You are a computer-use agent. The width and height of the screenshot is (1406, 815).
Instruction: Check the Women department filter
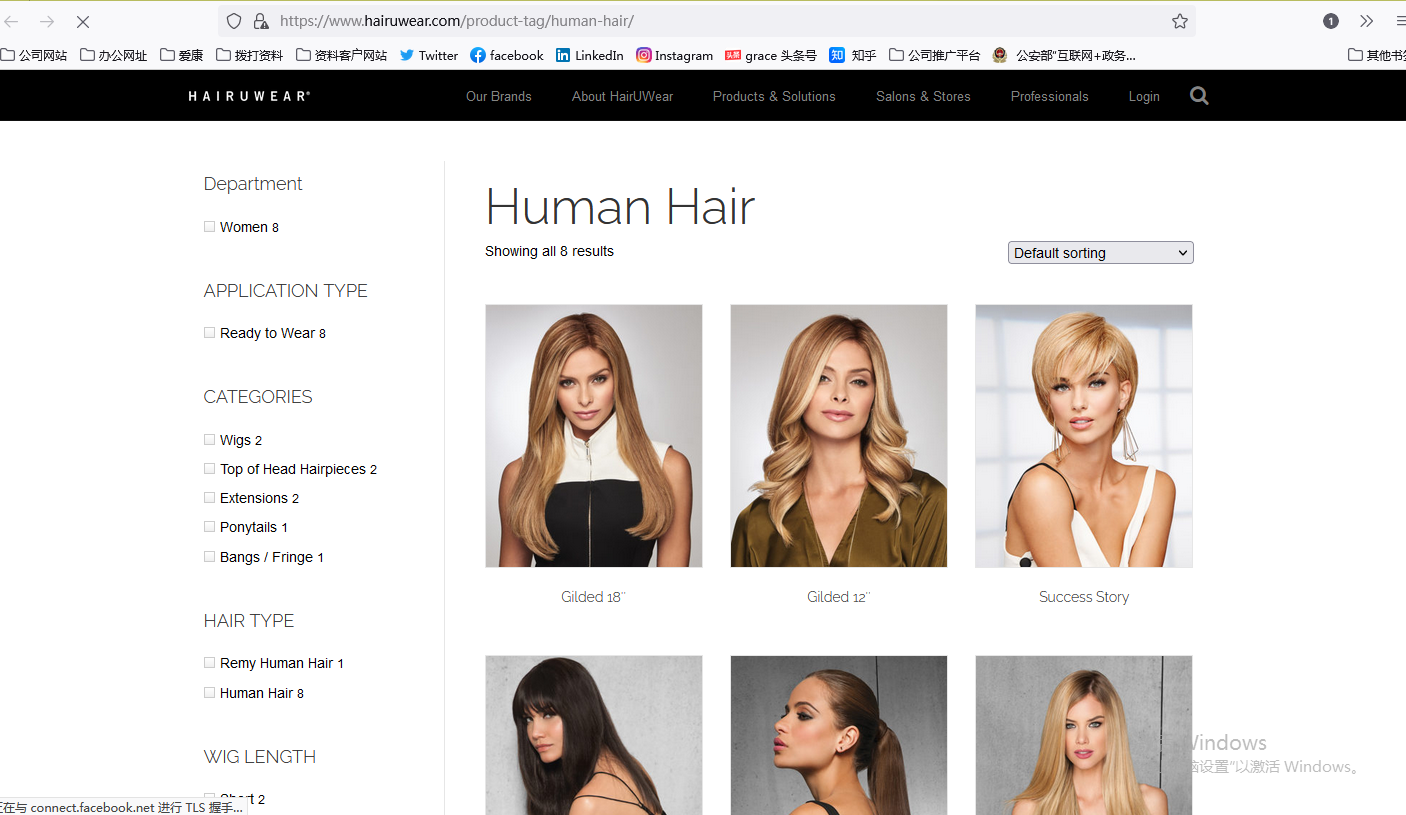[x=210, y=227]
